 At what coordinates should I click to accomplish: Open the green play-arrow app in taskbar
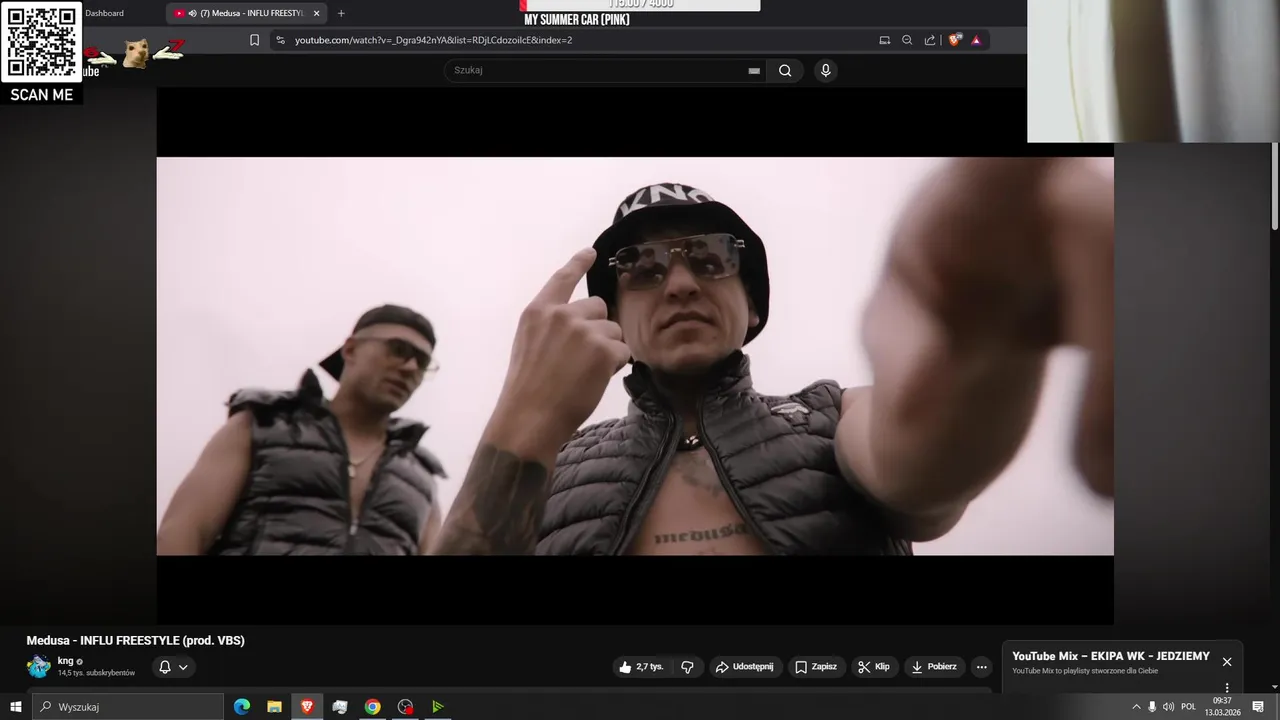tap(437, 707)
